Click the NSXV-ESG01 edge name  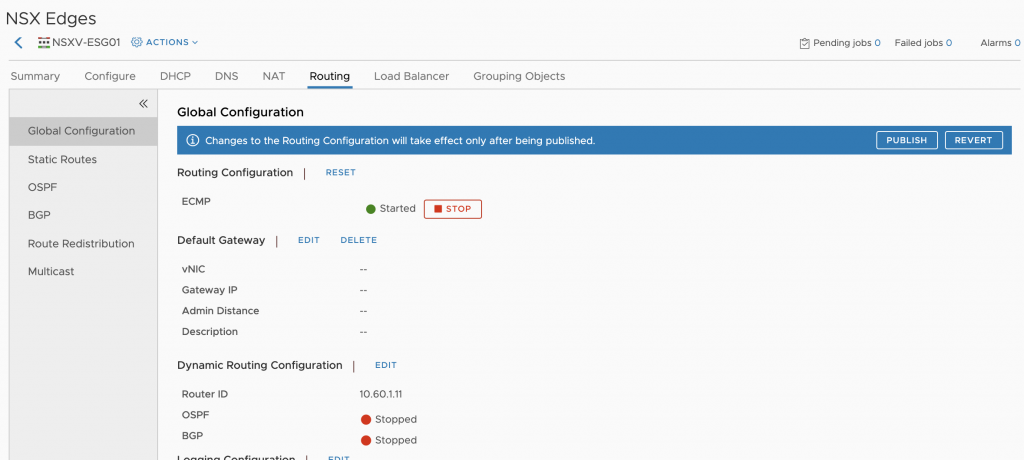(86, 42)
